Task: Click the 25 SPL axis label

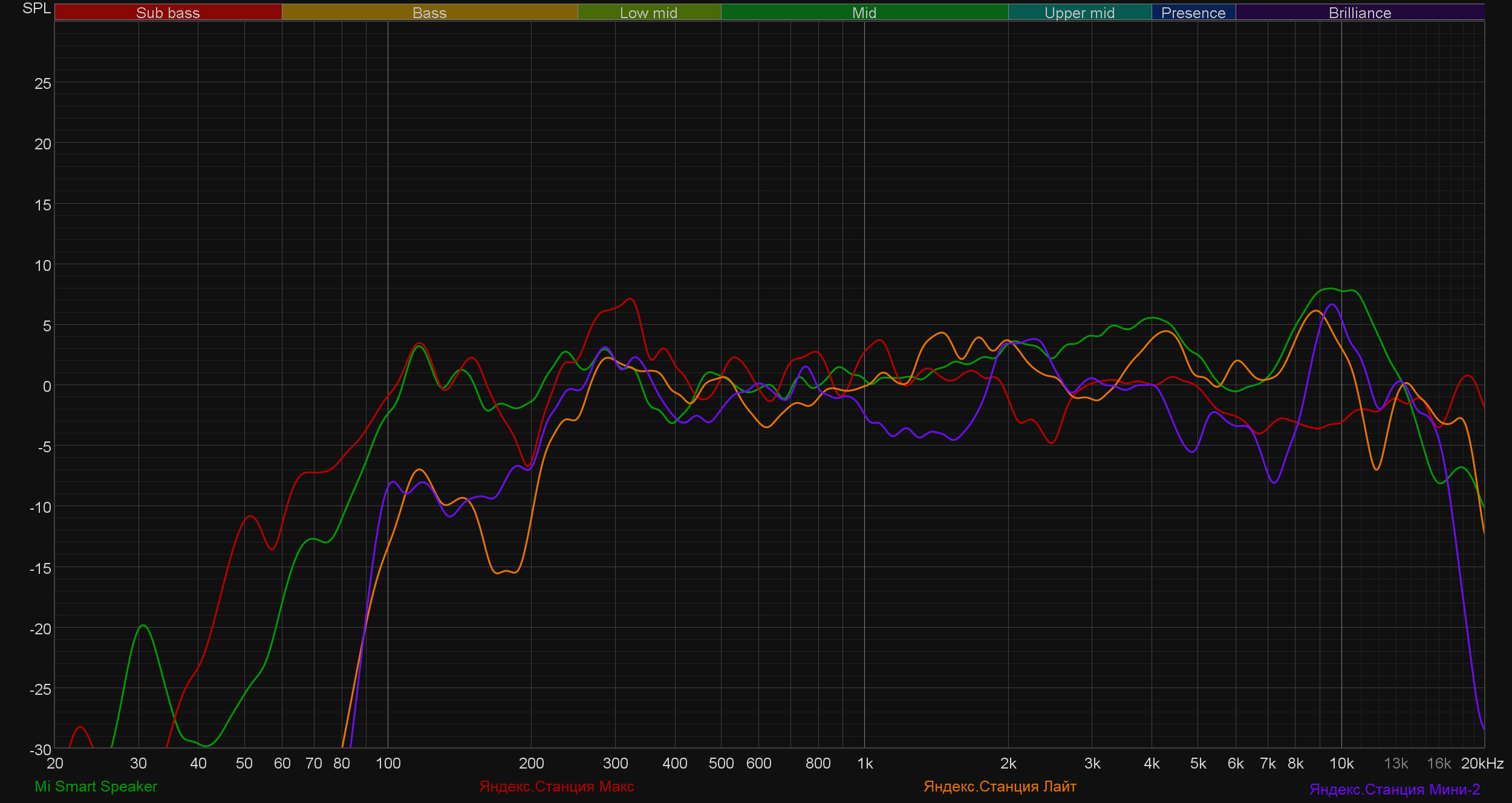Action: 42,83
